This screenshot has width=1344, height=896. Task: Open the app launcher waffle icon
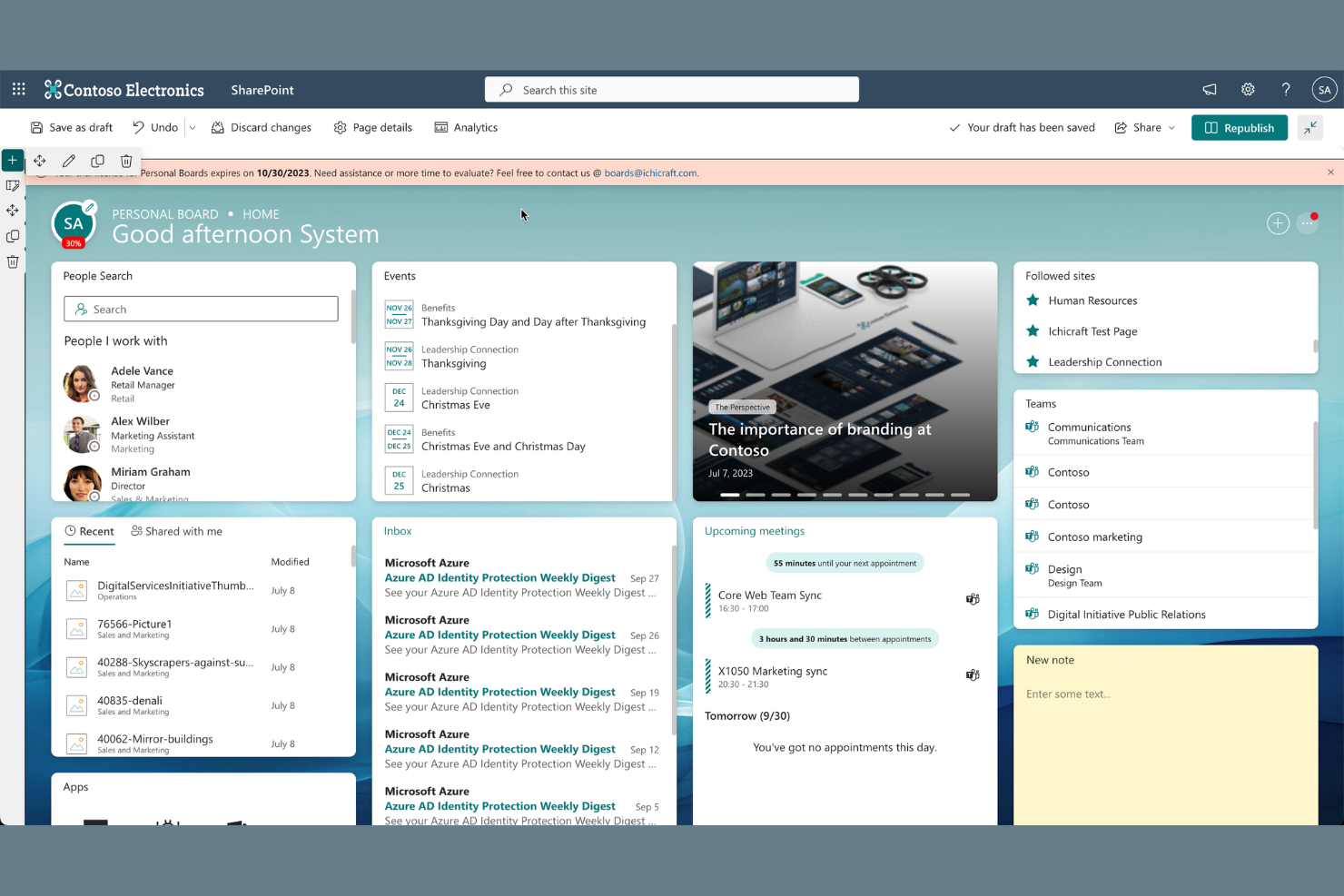point(19,89)
